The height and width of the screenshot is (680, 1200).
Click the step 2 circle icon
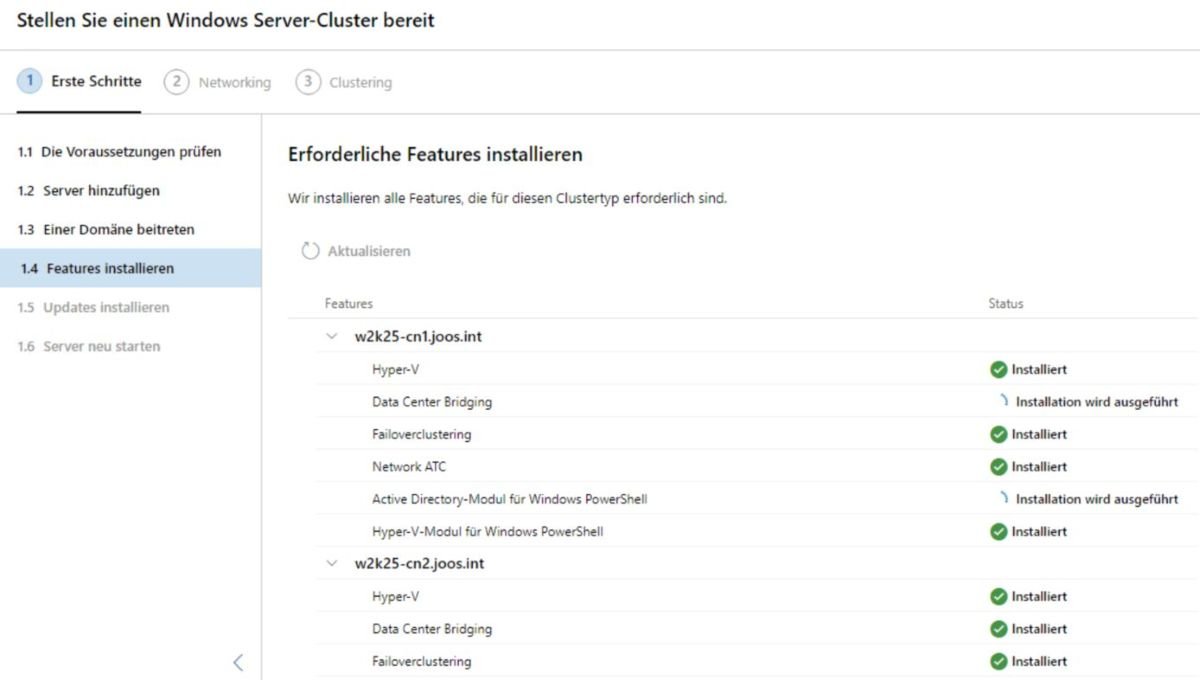[x=174, y=82]
